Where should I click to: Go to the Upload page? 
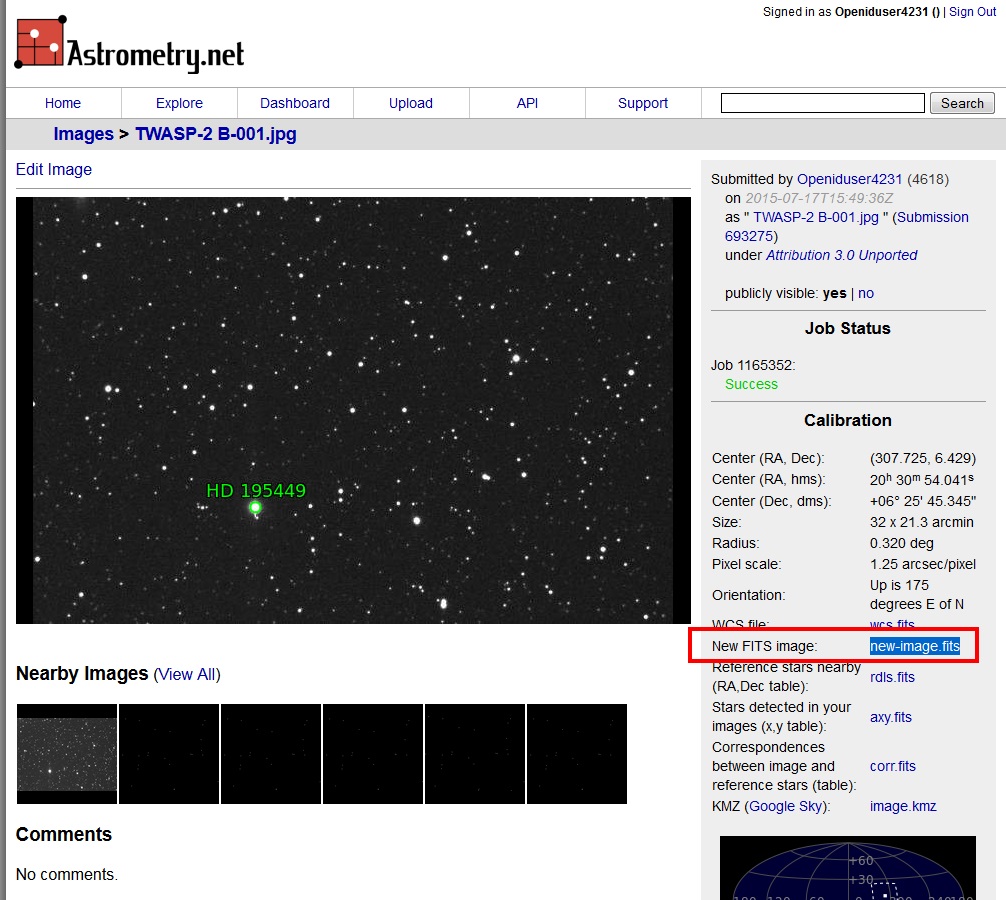point(410,102)
